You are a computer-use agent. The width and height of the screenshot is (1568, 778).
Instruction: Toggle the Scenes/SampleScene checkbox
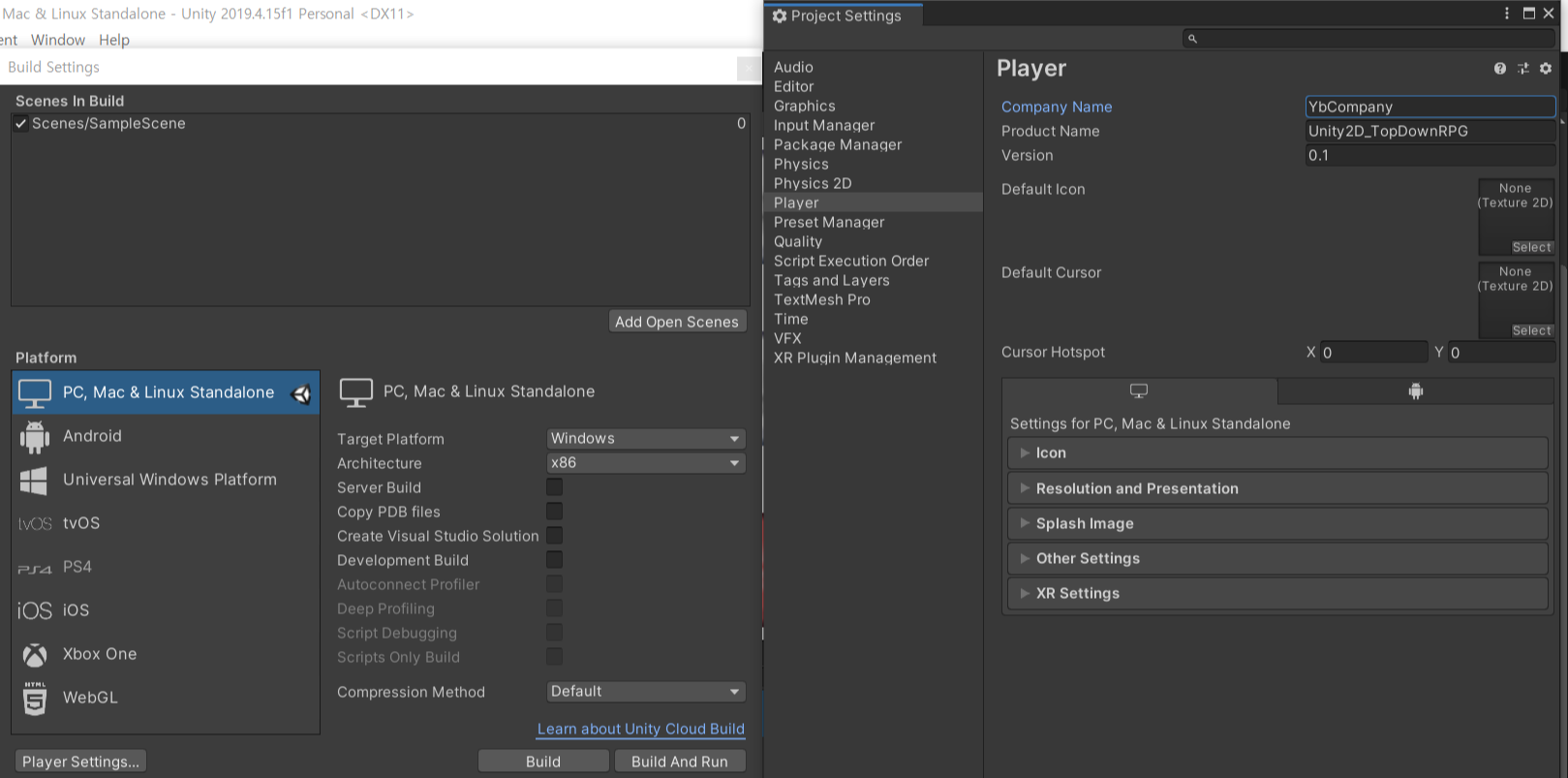(20, 124)
